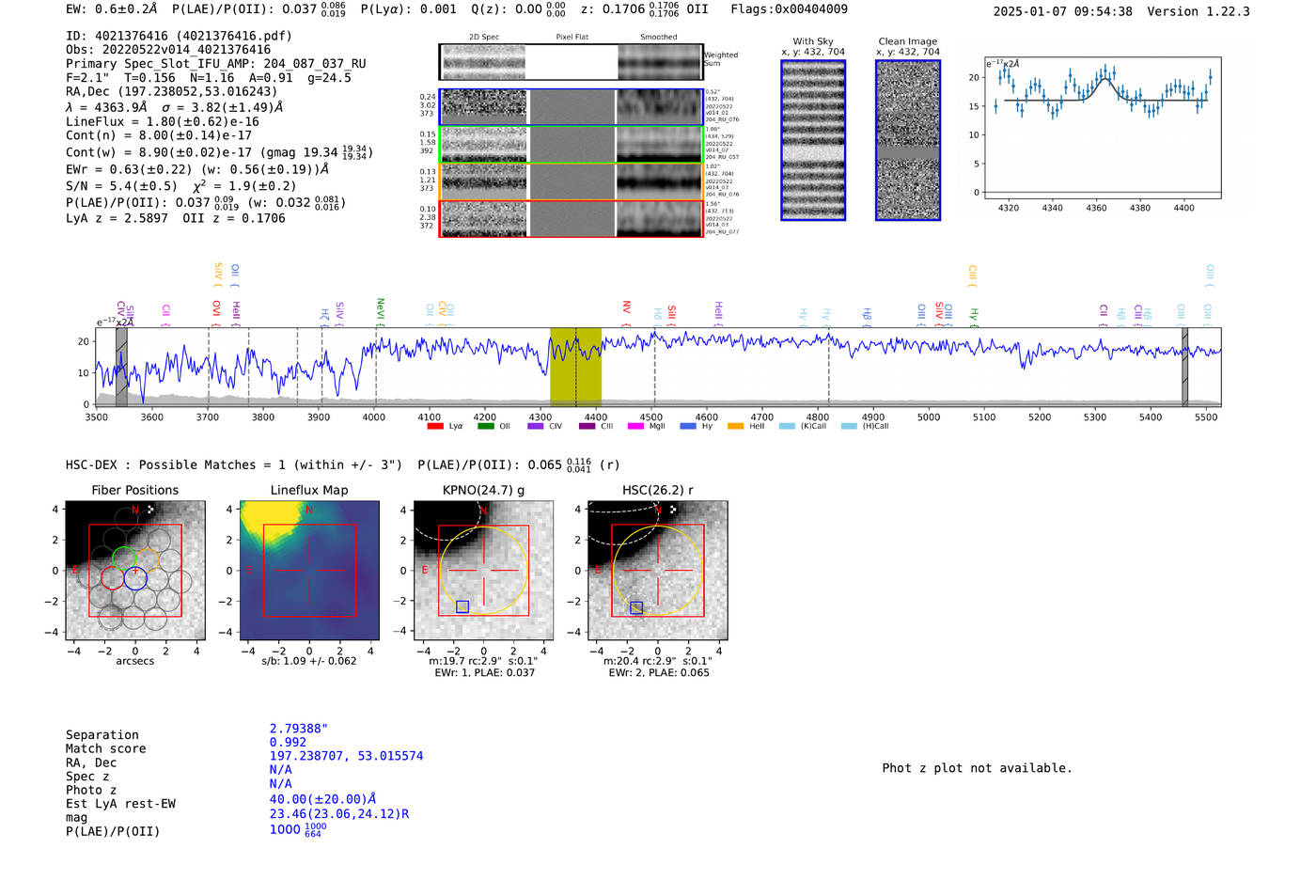Click the blue fiber circle in Fiber Positions
Screen dimensions: 1316x896
tap(135, 578)
